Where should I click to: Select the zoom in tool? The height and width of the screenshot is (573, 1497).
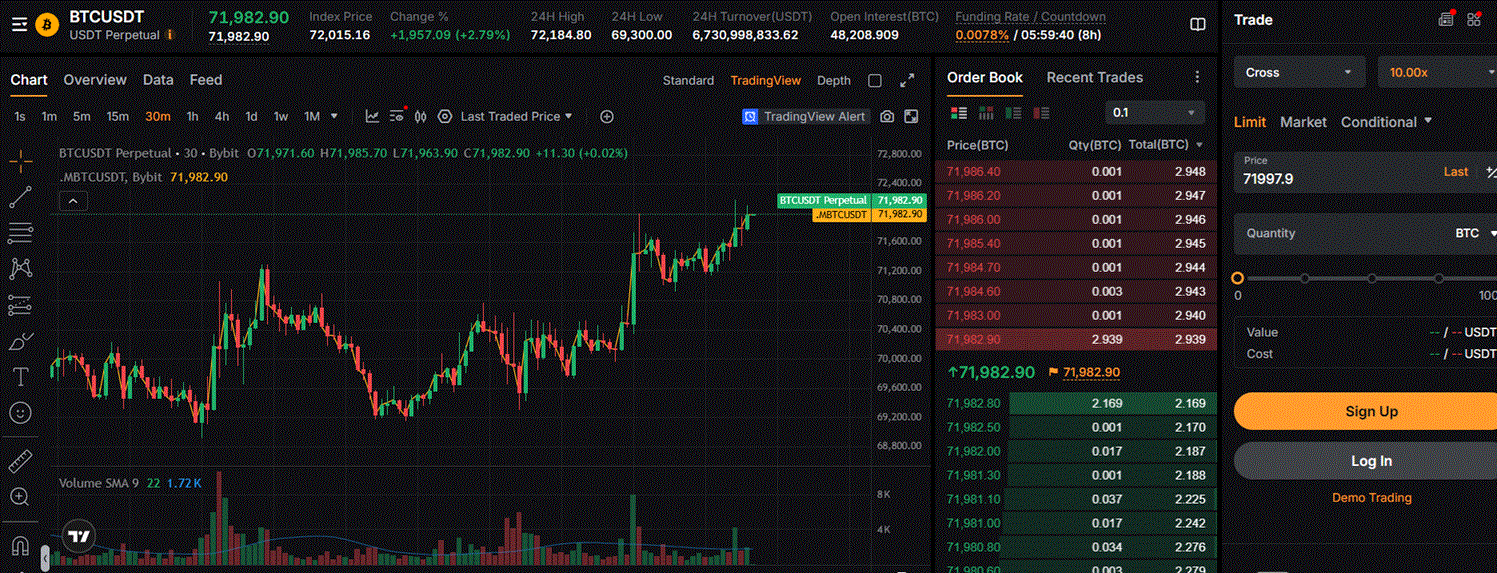(20, 496)
